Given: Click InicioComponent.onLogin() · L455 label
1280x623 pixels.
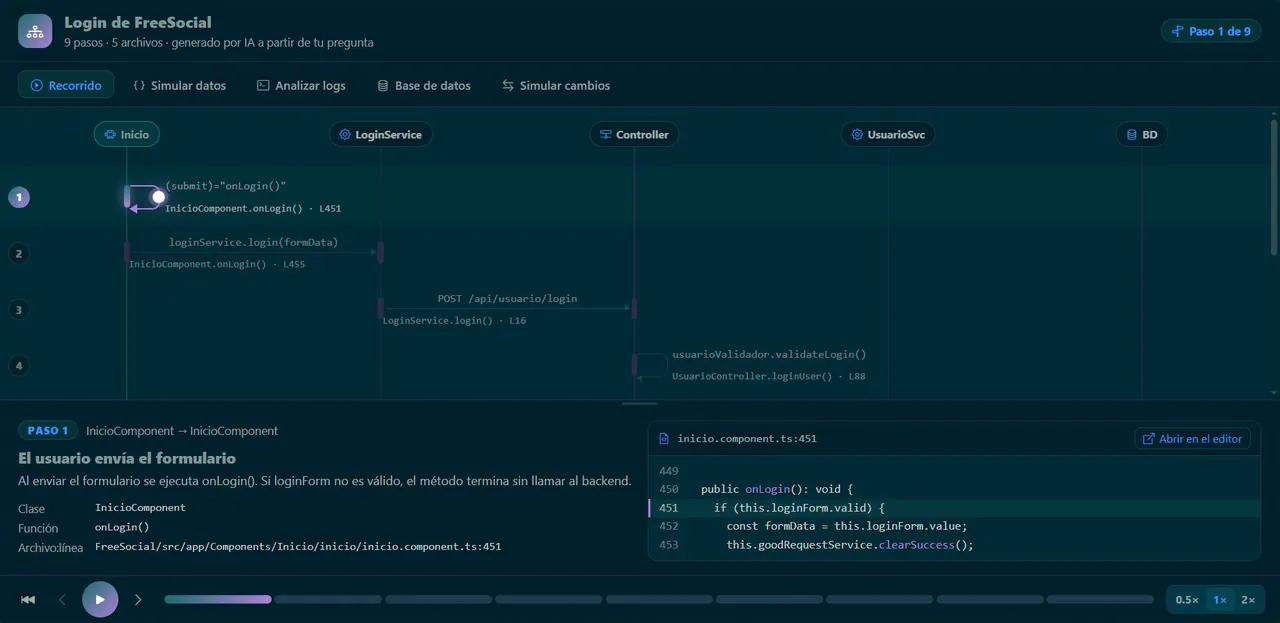Looking at the screenshot, I should 217,264.
